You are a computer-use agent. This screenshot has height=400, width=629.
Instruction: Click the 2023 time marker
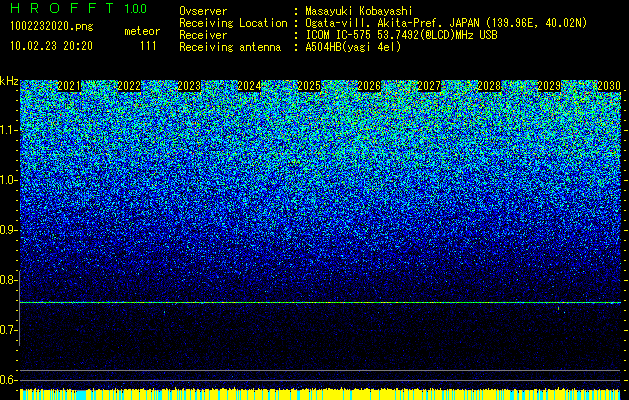point(189,86)
